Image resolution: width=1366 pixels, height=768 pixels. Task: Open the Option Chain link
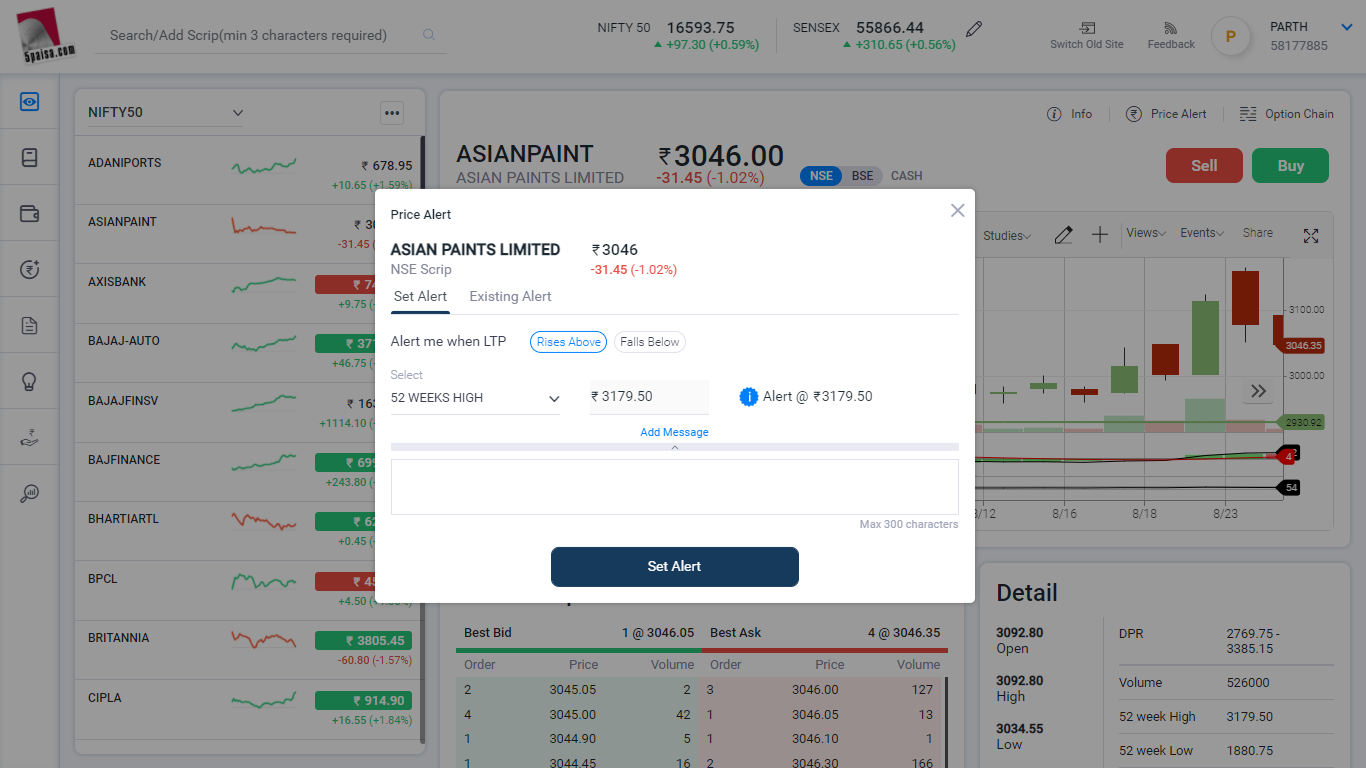pos(1286,114)
